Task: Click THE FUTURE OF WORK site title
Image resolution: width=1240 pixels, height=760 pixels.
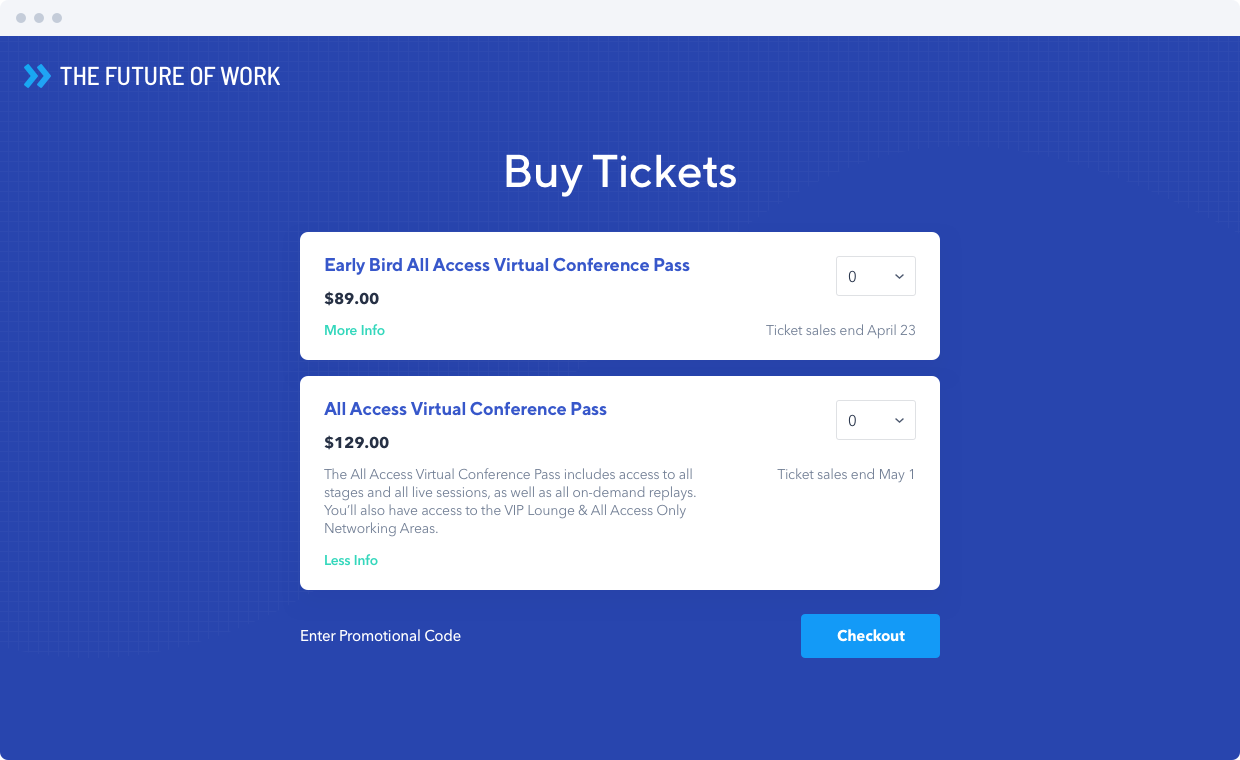Action: [x=170, y=76]
